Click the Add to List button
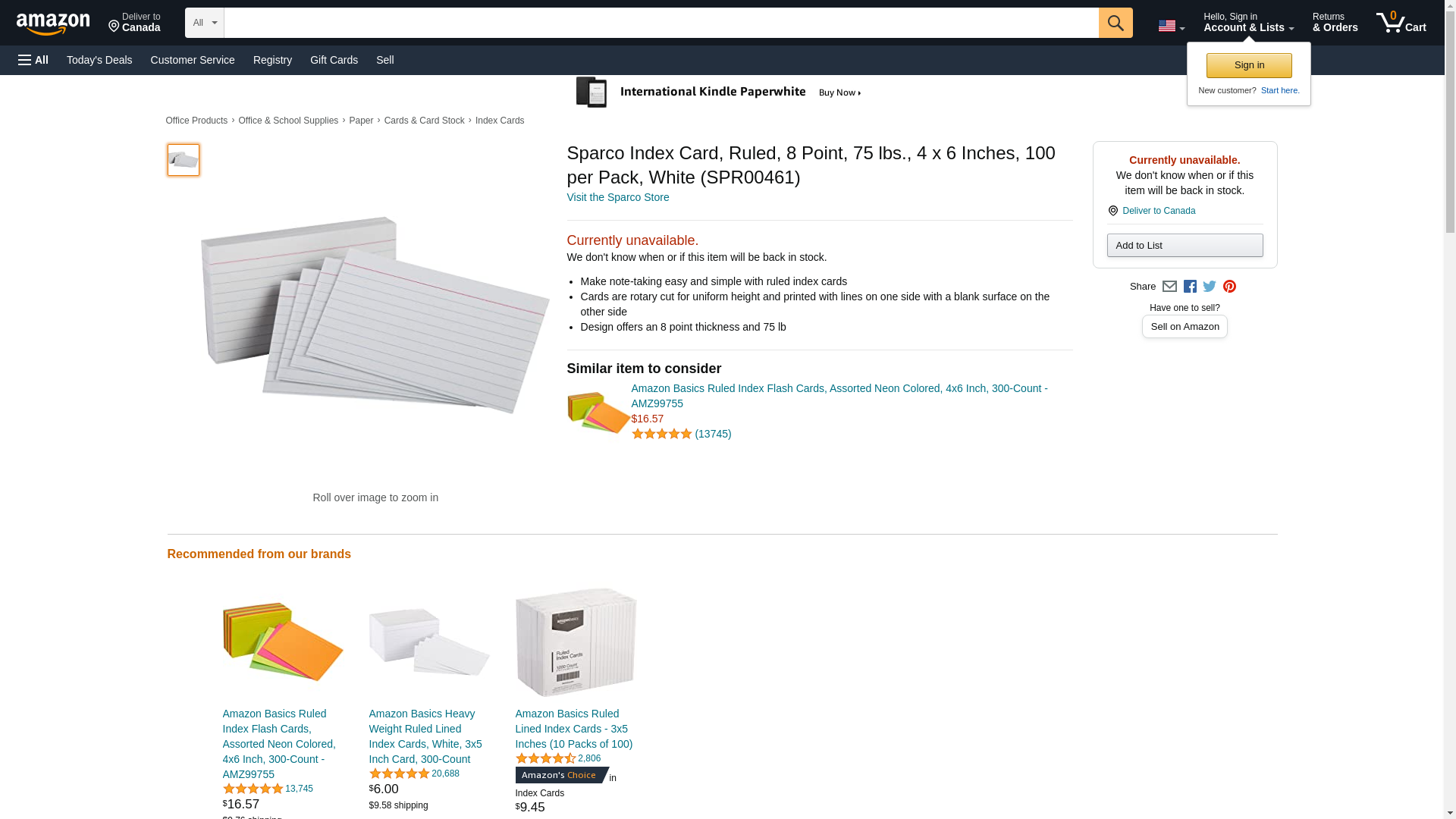The height and width of the screenshot is (819, 1456). 1185,245
